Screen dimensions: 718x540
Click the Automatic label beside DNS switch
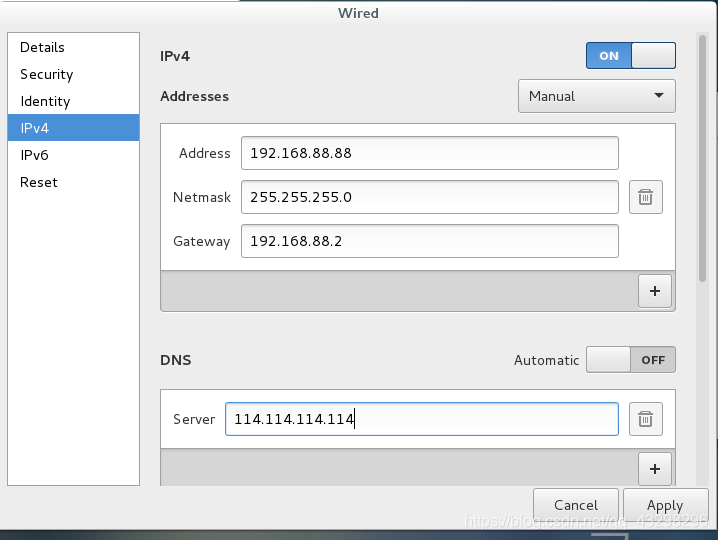point(546,360)
